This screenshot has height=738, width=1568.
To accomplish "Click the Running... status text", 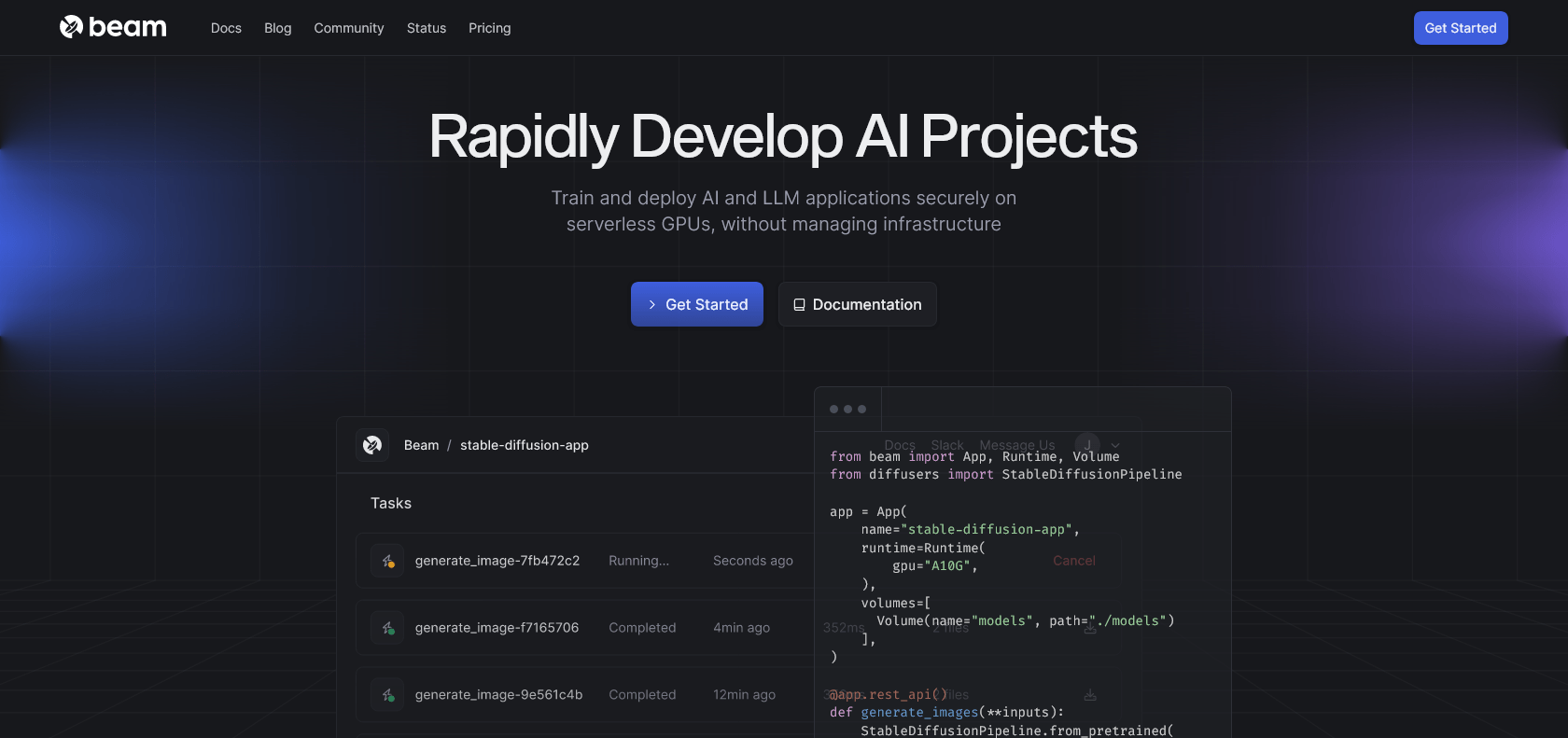I will (x=639, y=561).
